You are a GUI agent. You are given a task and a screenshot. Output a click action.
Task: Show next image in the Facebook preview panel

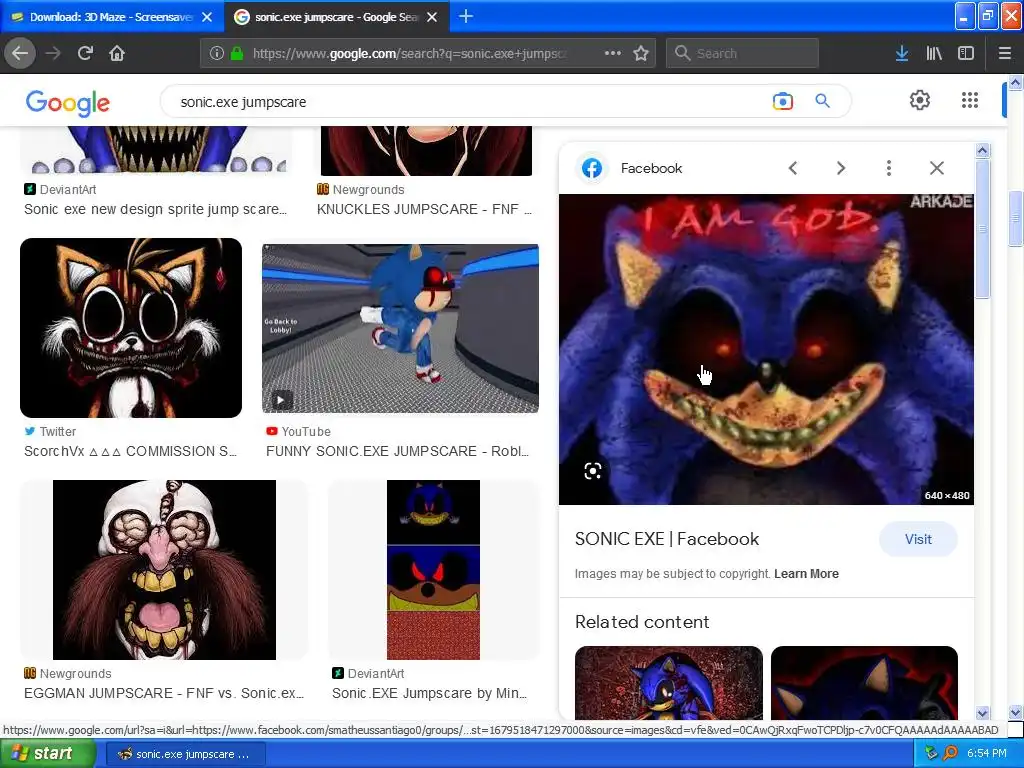[841, 168]
